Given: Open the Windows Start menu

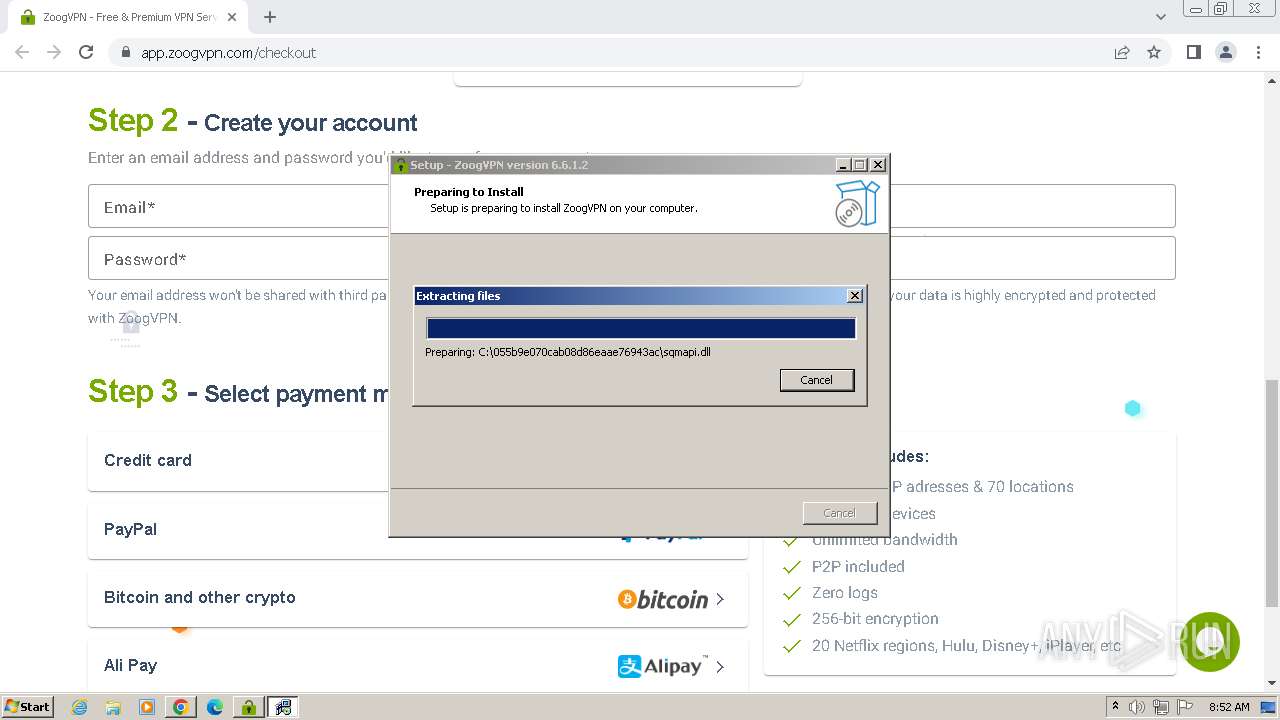Looking at the screenshot, I should click(x=27, y=706).
